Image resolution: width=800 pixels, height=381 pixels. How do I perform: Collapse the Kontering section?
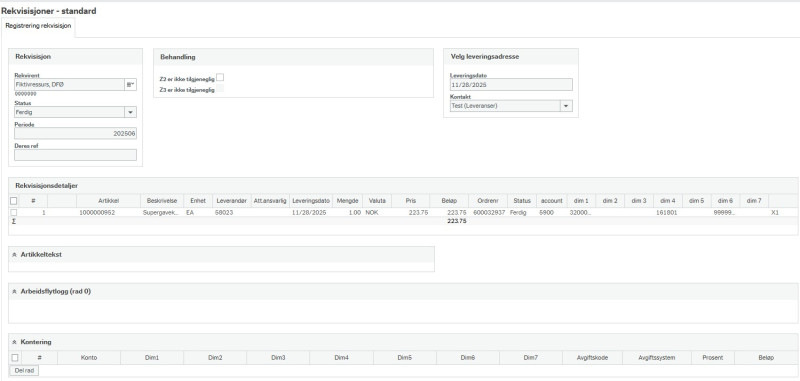(14, 342)
